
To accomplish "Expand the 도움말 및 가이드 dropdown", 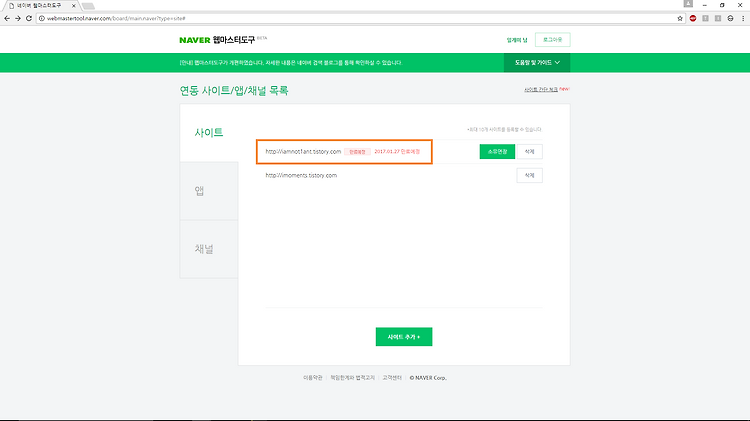I will [537, 63].
